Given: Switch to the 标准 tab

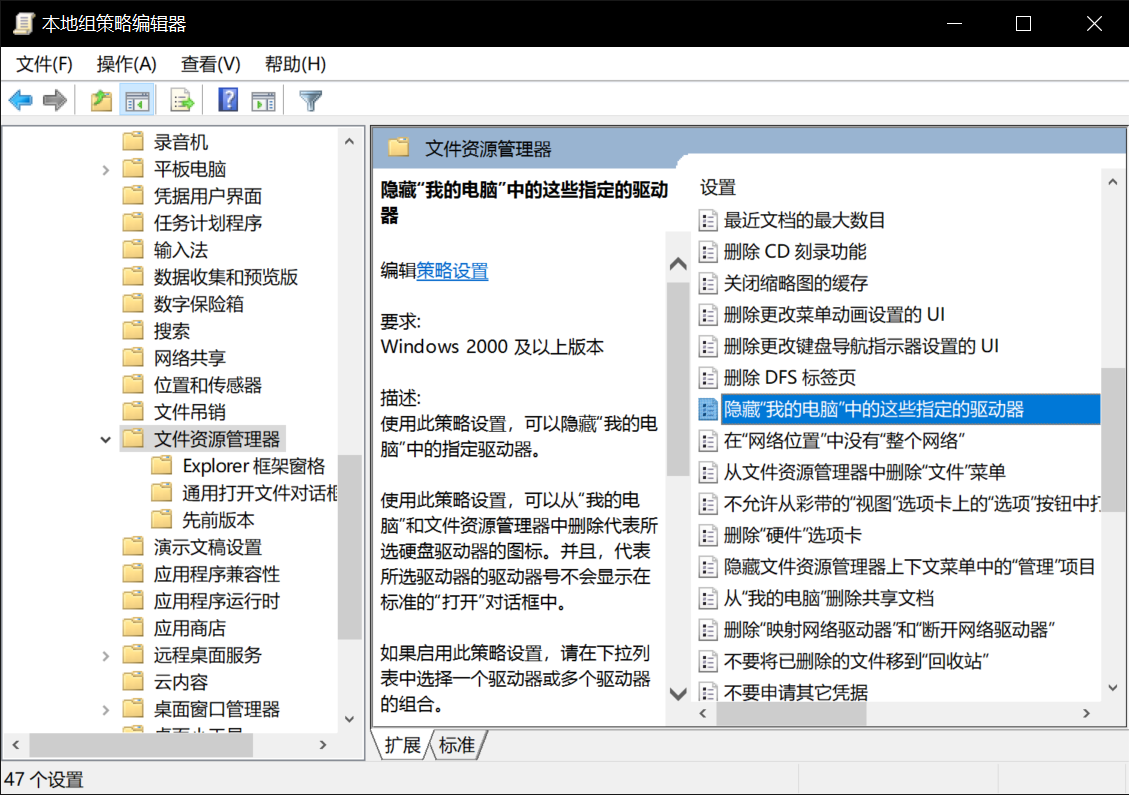Looking at the screenshot, I should (457, 745).
